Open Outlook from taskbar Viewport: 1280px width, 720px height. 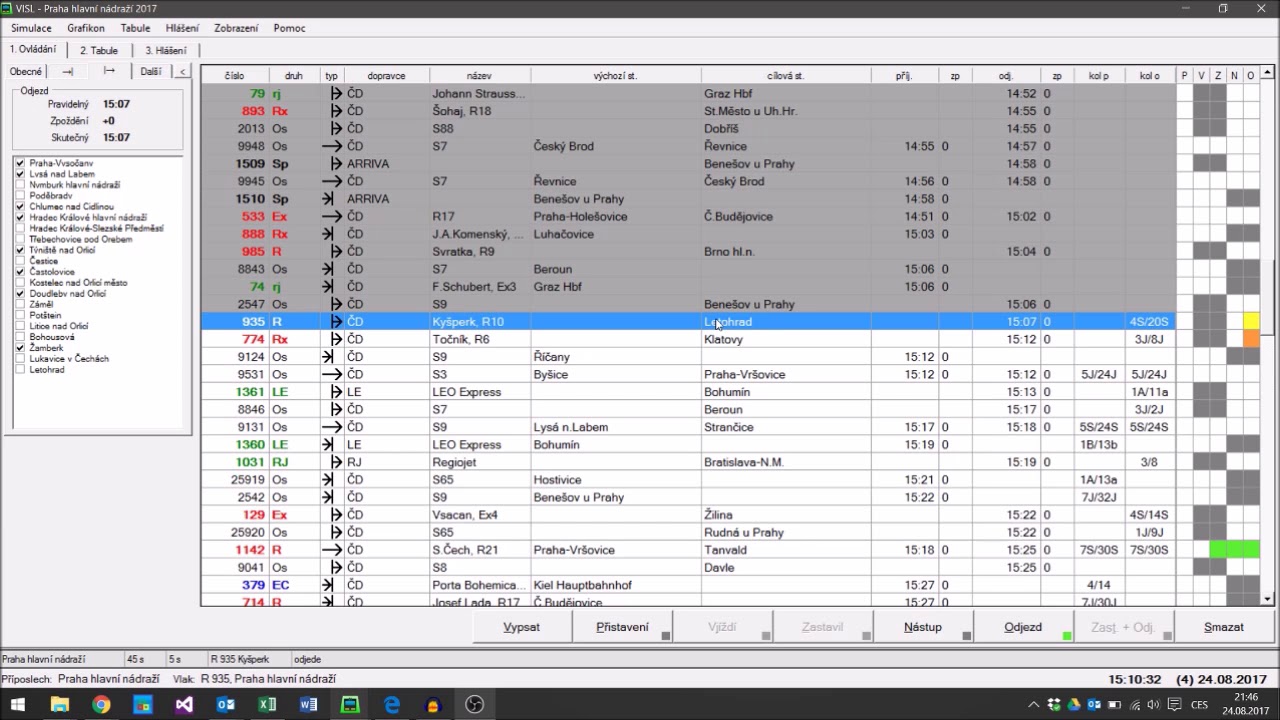(x=226, y=705)
